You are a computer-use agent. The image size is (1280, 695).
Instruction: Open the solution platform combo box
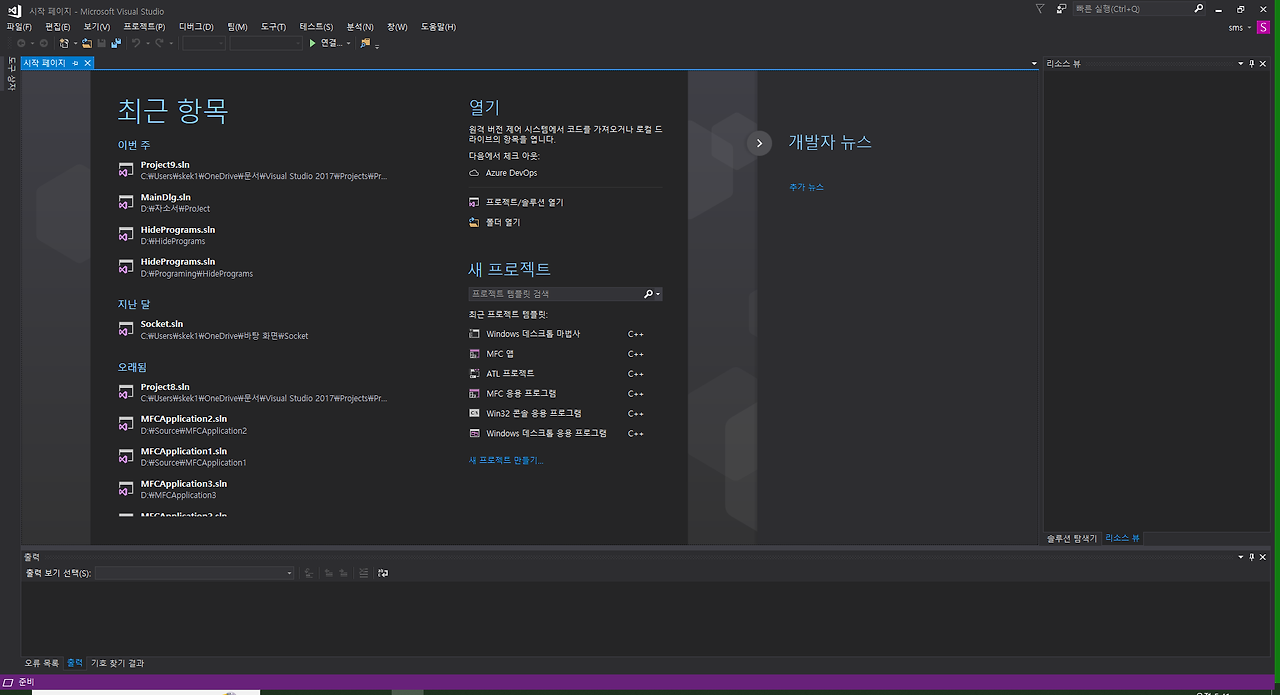pyautogui.click(x=266, y=43)
